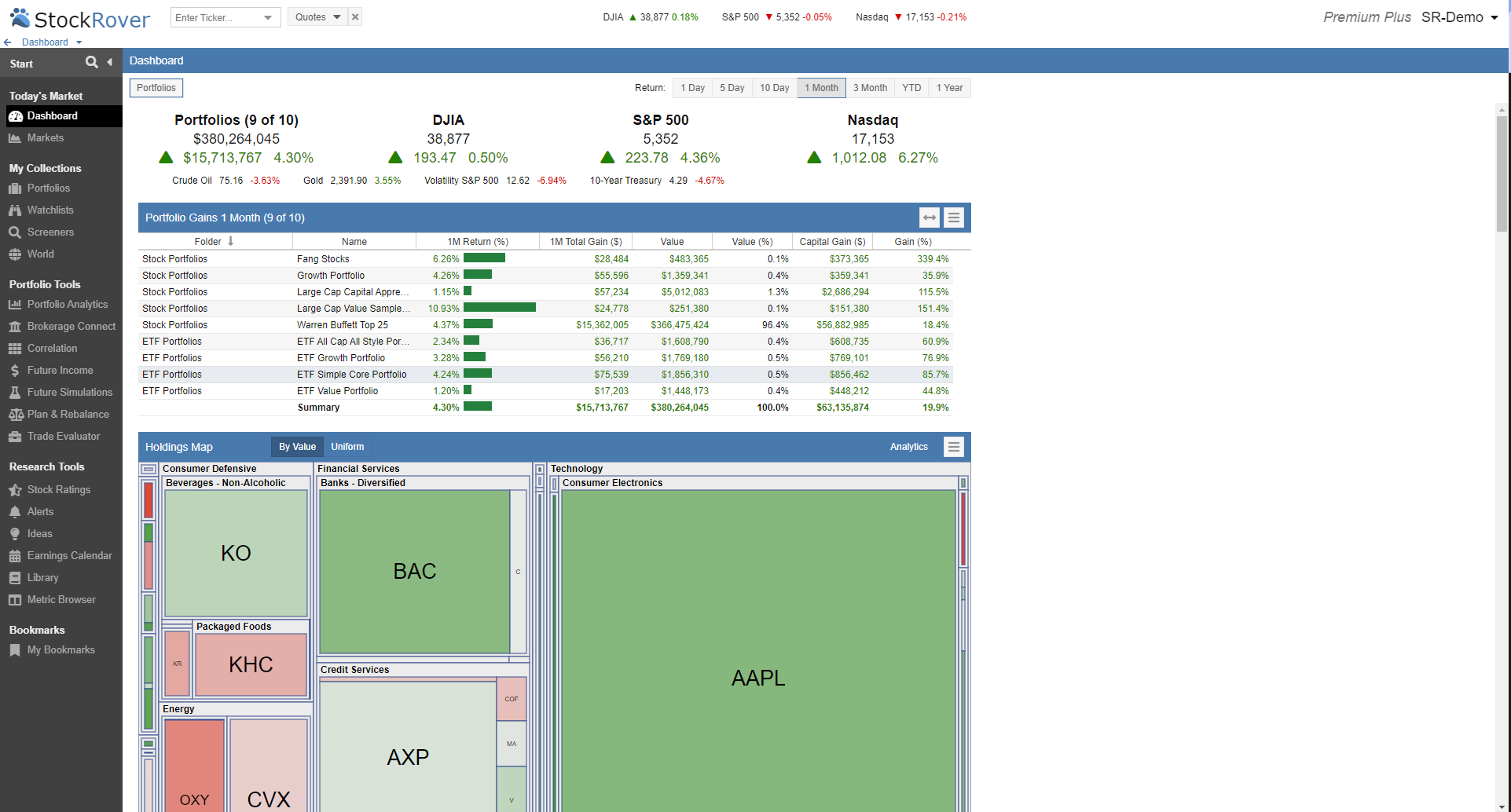Select 1 Month return period
This screenshot has height=812, width=1511.
click(x=821, y=88)
